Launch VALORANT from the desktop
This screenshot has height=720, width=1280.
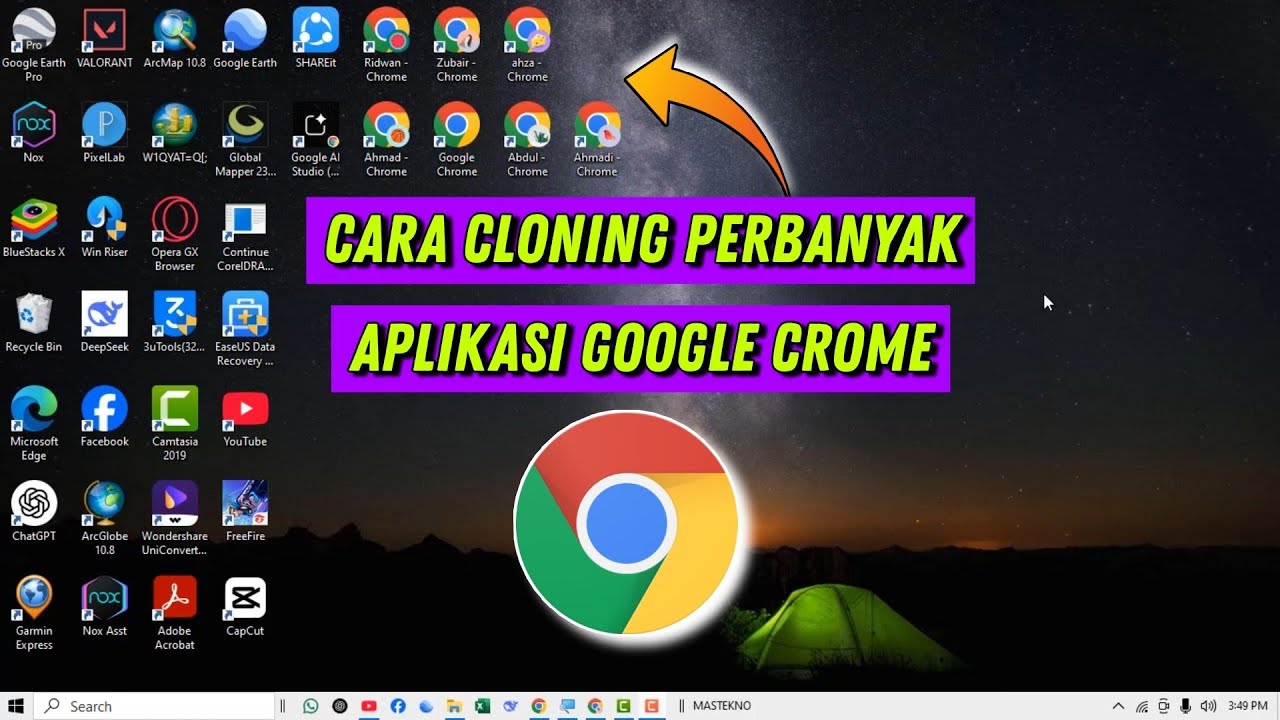click(x=104, y=38)
